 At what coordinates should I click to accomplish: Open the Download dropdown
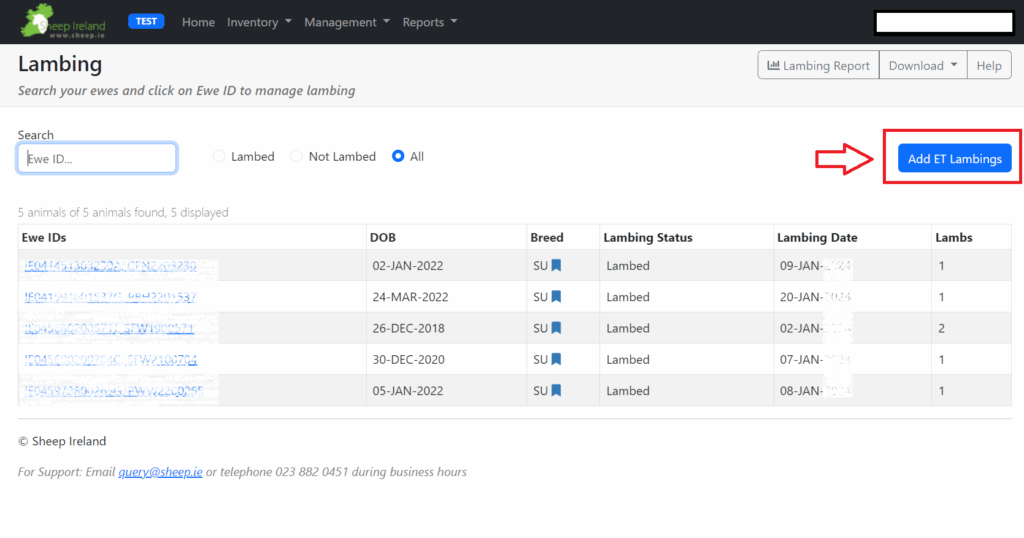pos(922,66)
